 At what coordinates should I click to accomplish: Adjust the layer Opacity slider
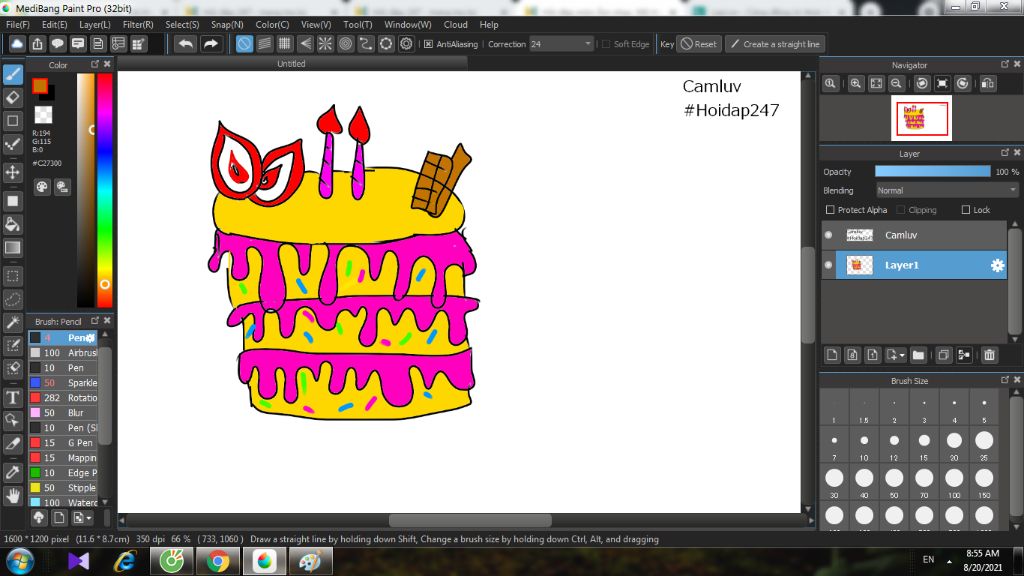pyautogui.click(x=933, y=171)
